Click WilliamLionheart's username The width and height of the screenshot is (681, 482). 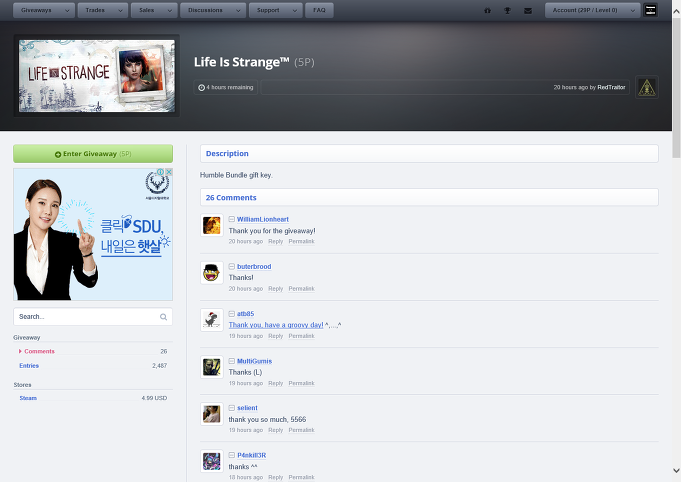point(263,219)
